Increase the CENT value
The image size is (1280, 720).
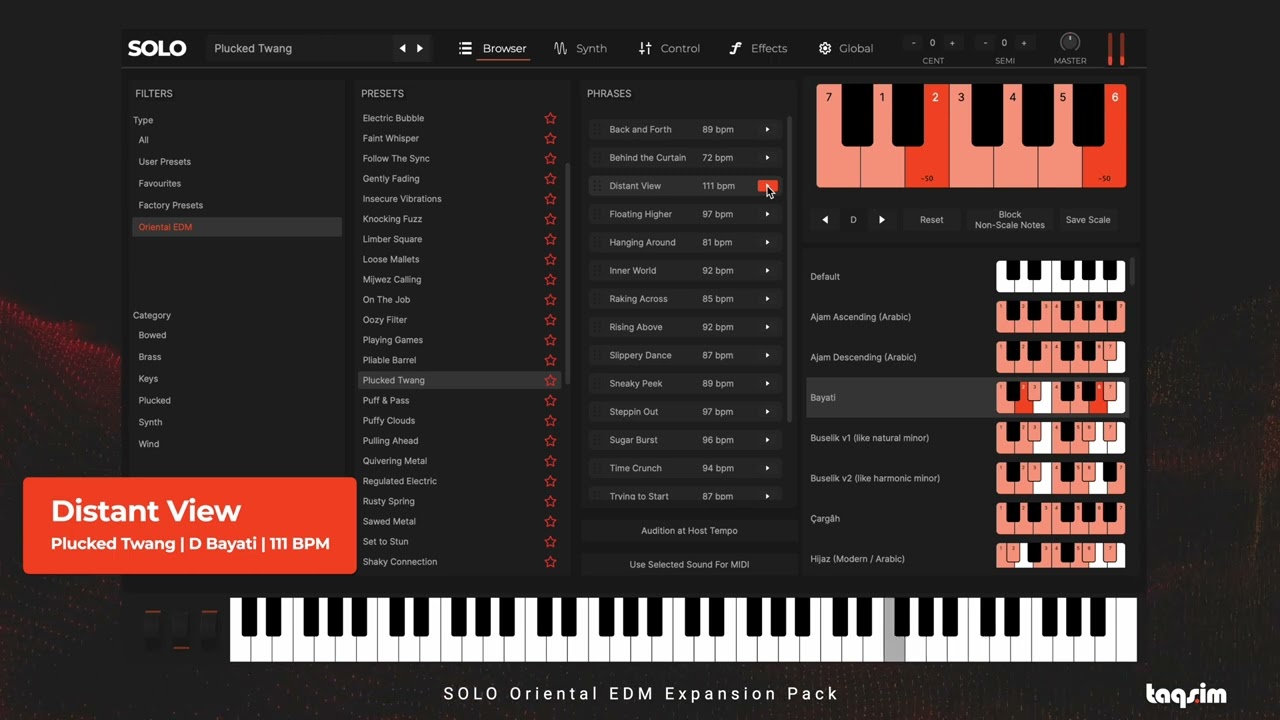pos(951,43)
